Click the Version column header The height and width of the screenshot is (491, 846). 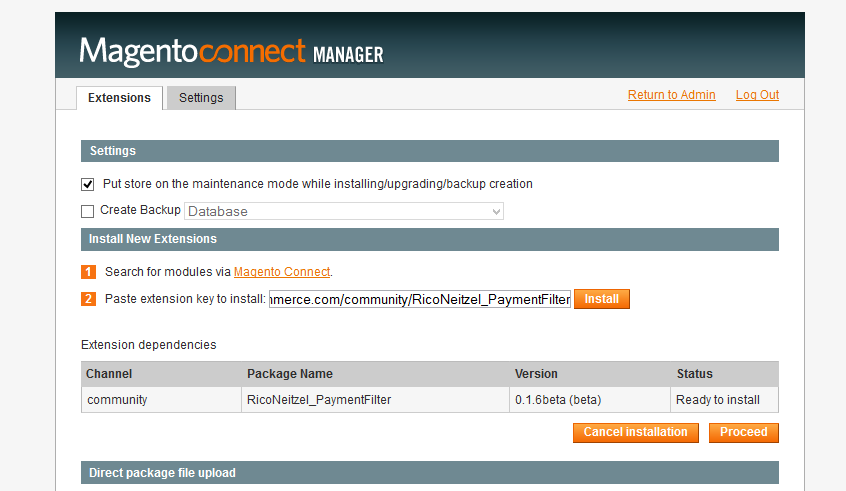pos(590,374)
